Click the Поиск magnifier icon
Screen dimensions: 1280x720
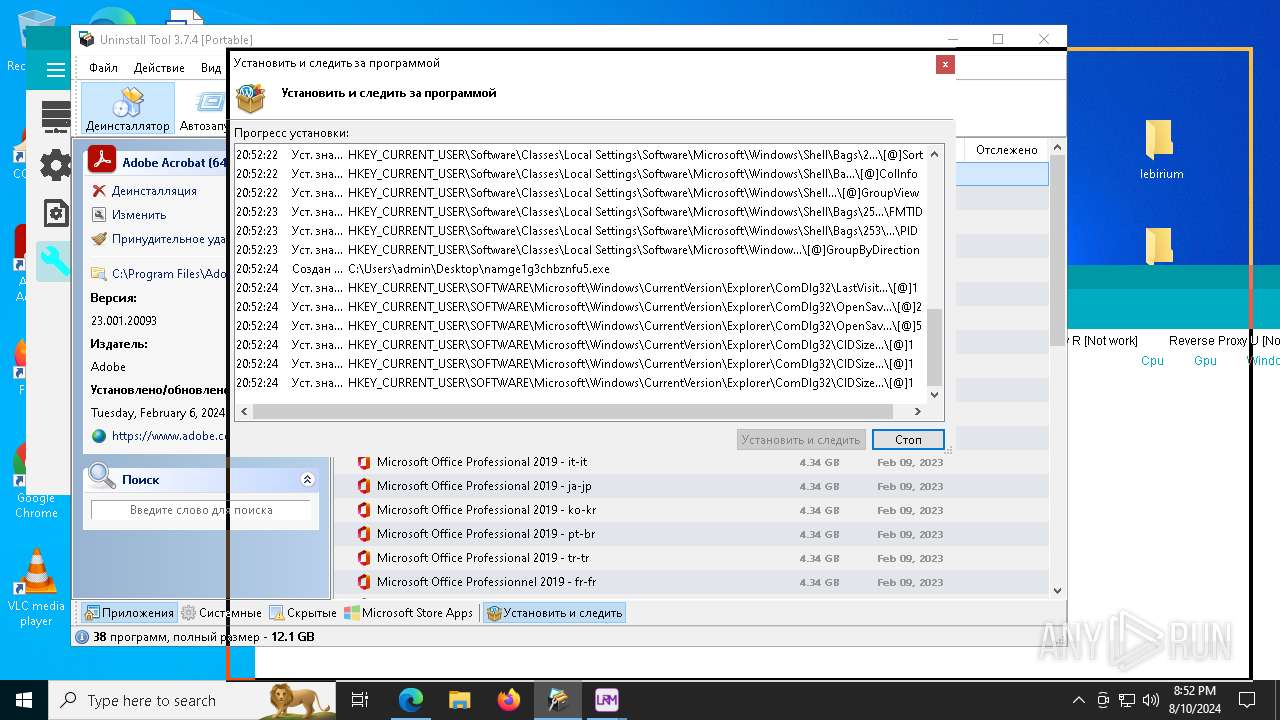(101, 477)
